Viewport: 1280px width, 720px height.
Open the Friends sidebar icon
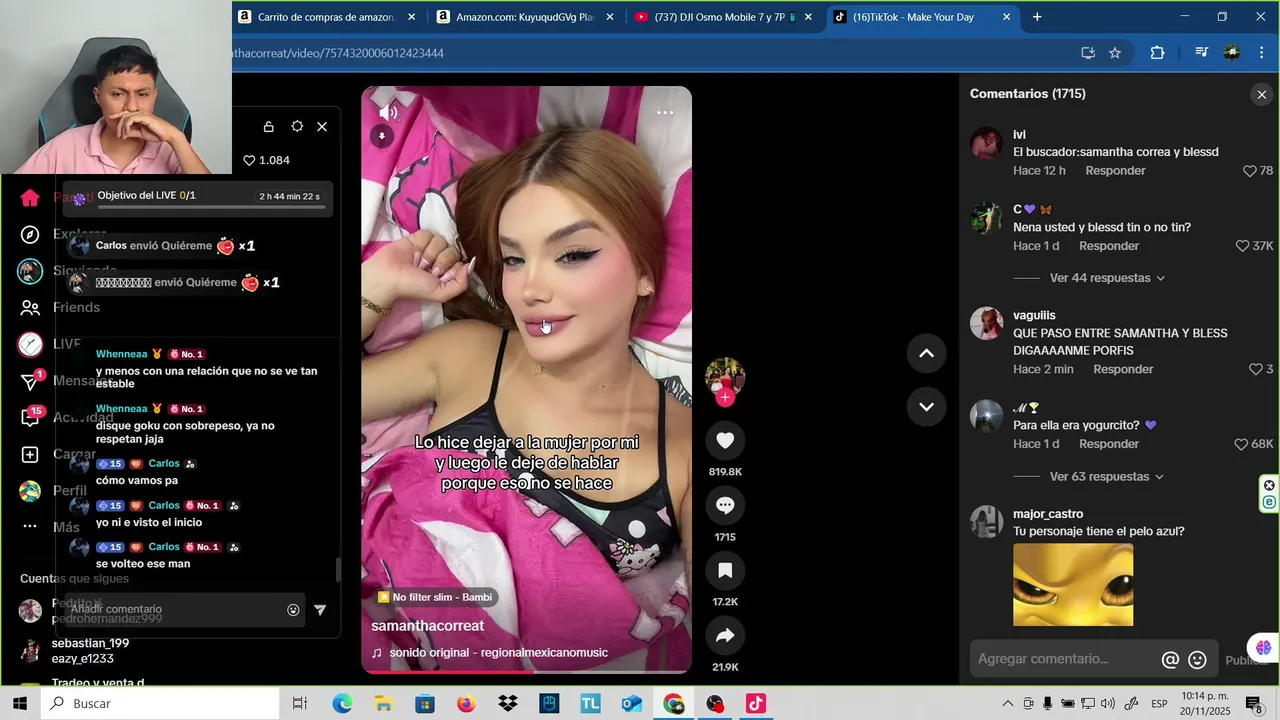(x=30, y=308)
